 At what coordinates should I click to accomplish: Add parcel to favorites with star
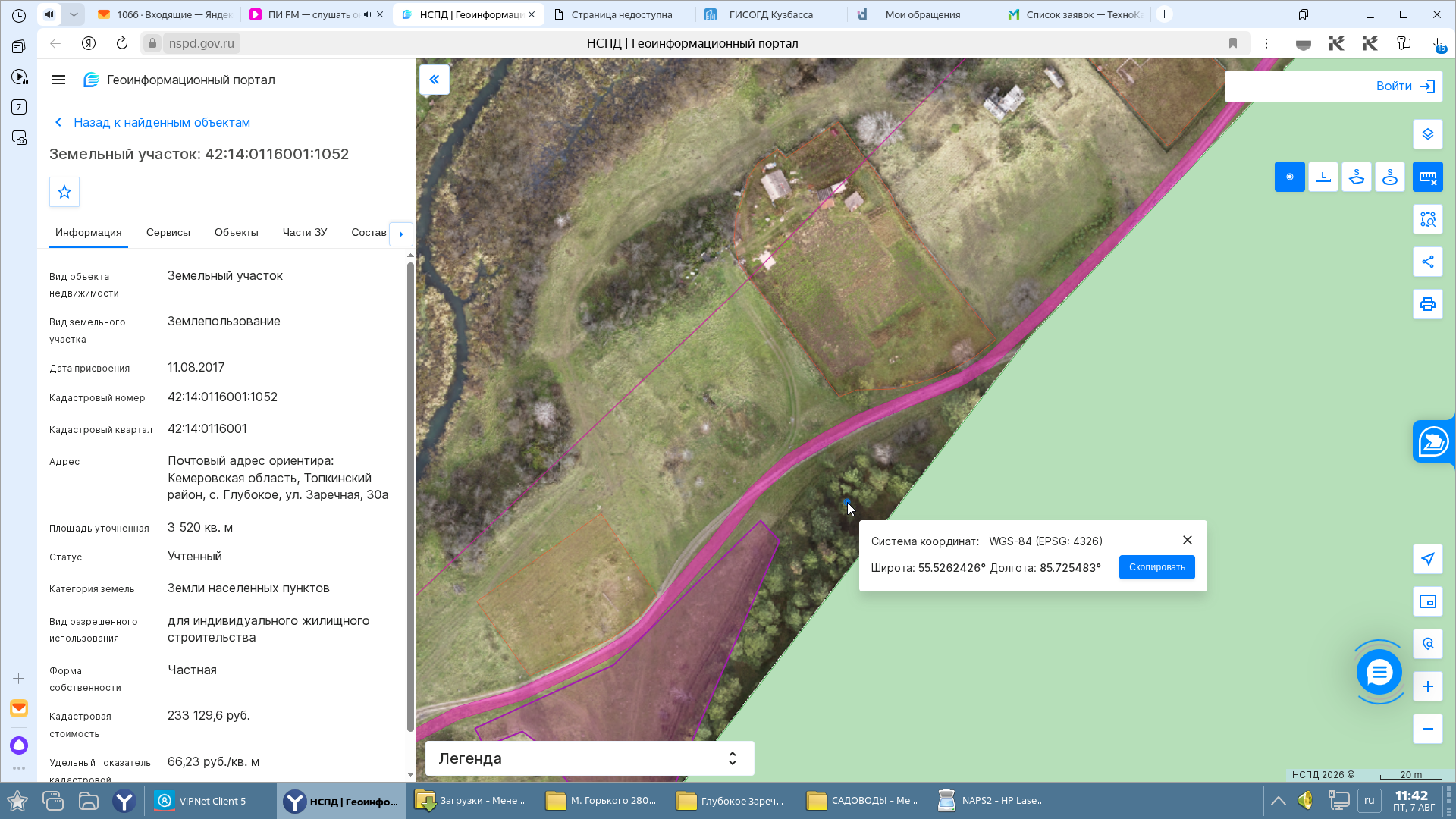point(64,192)
